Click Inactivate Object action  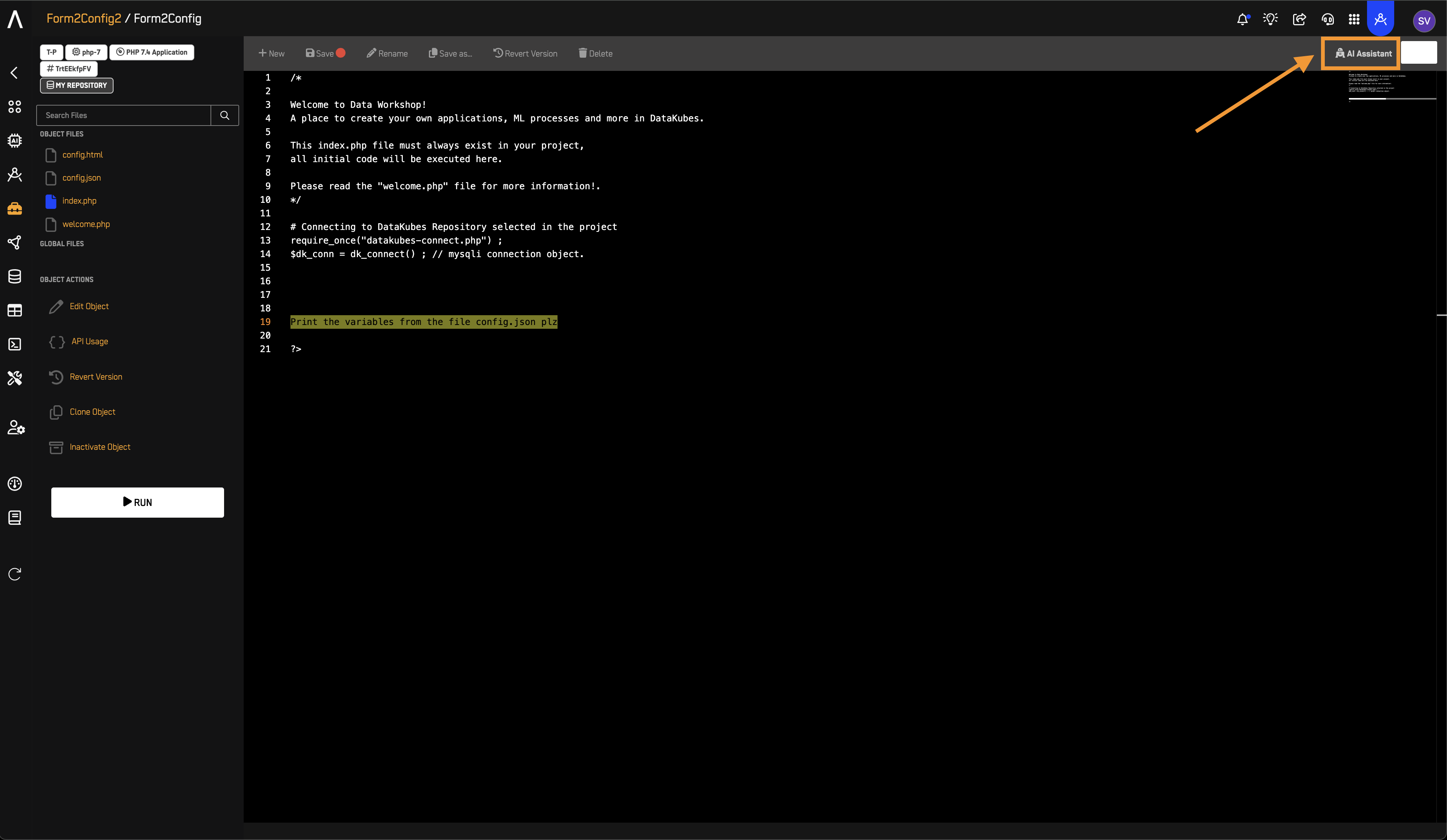click(x=100, y=447)
